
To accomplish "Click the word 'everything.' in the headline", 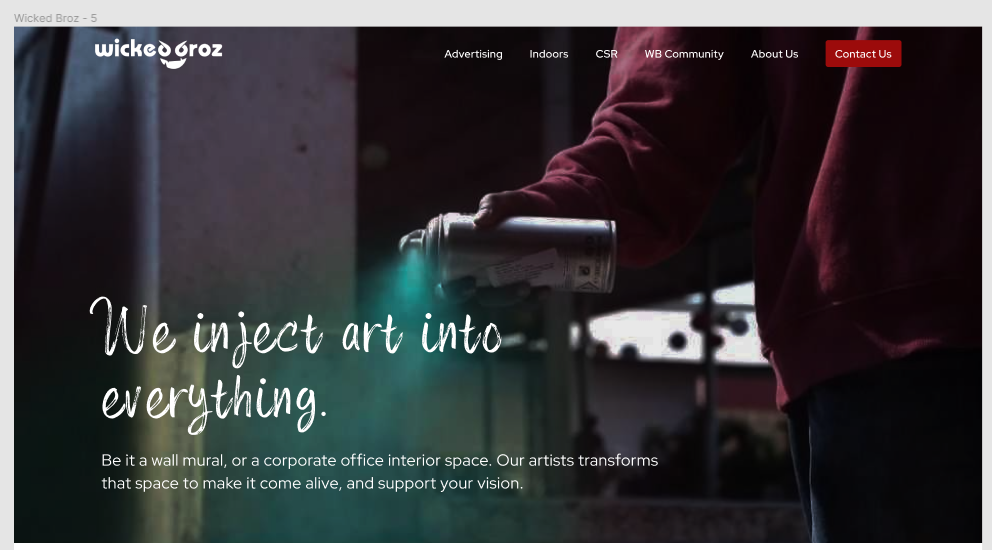I will [214, 403].
